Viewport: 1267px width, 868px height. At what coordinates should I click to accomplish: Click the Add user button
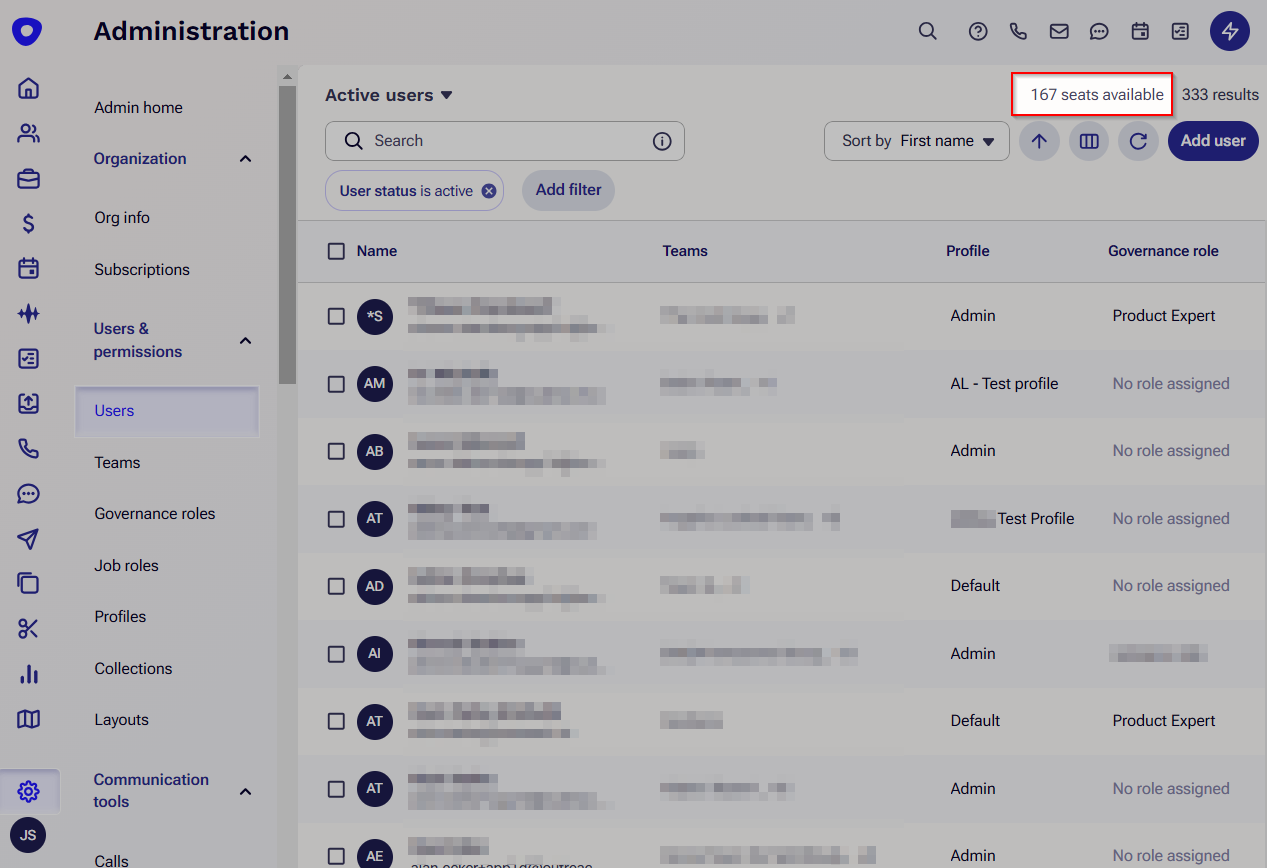(1213, 141)
